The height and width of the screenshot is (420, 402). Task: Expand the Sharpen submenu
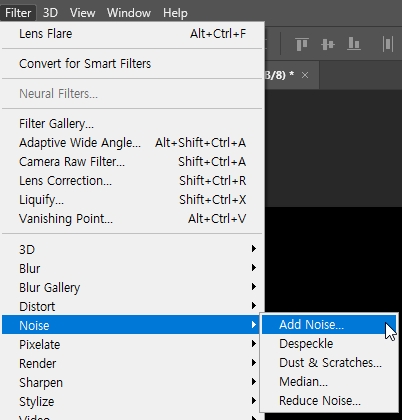132,382
